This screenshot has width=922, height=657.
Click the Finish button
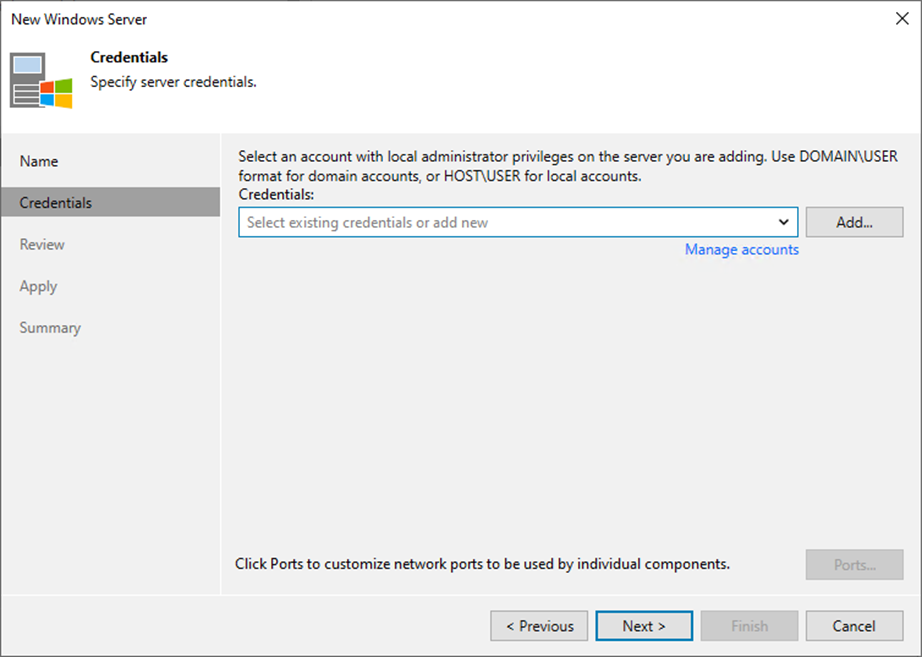tap(749, 626)
